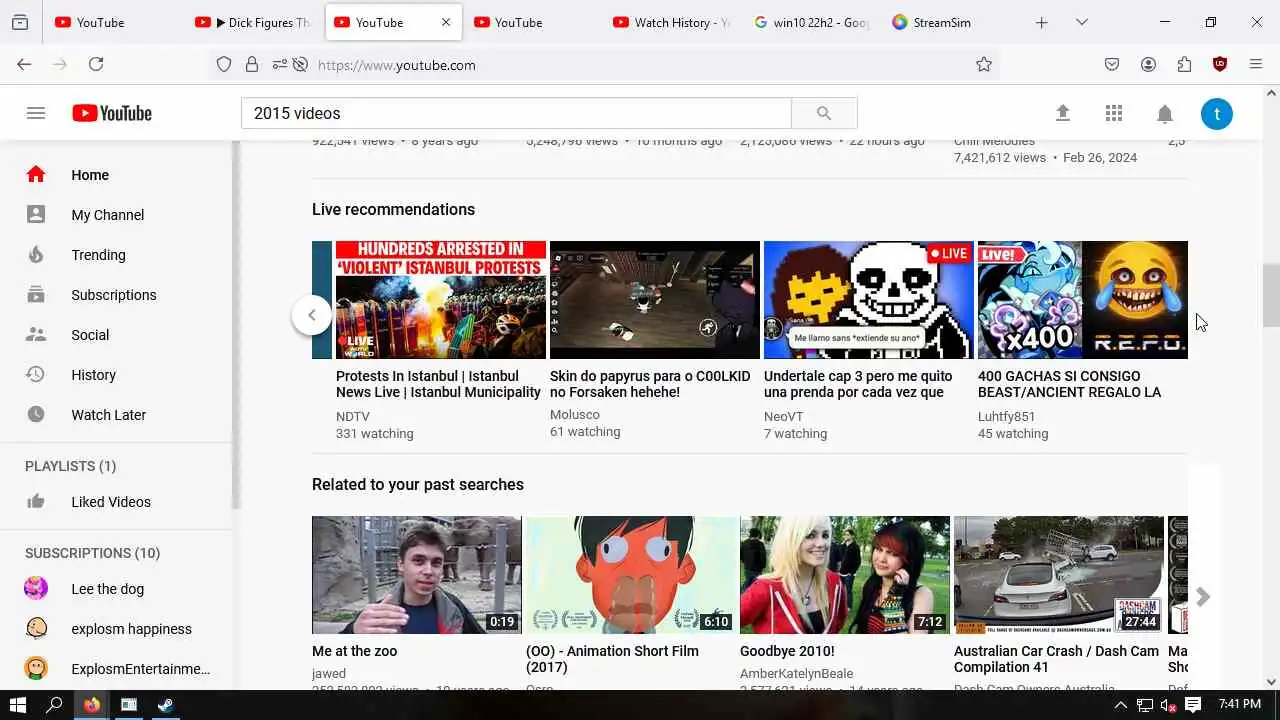1280x720 pixels.
Task: Click the explosm happiness avatar icon
Action: pos(36,628)
